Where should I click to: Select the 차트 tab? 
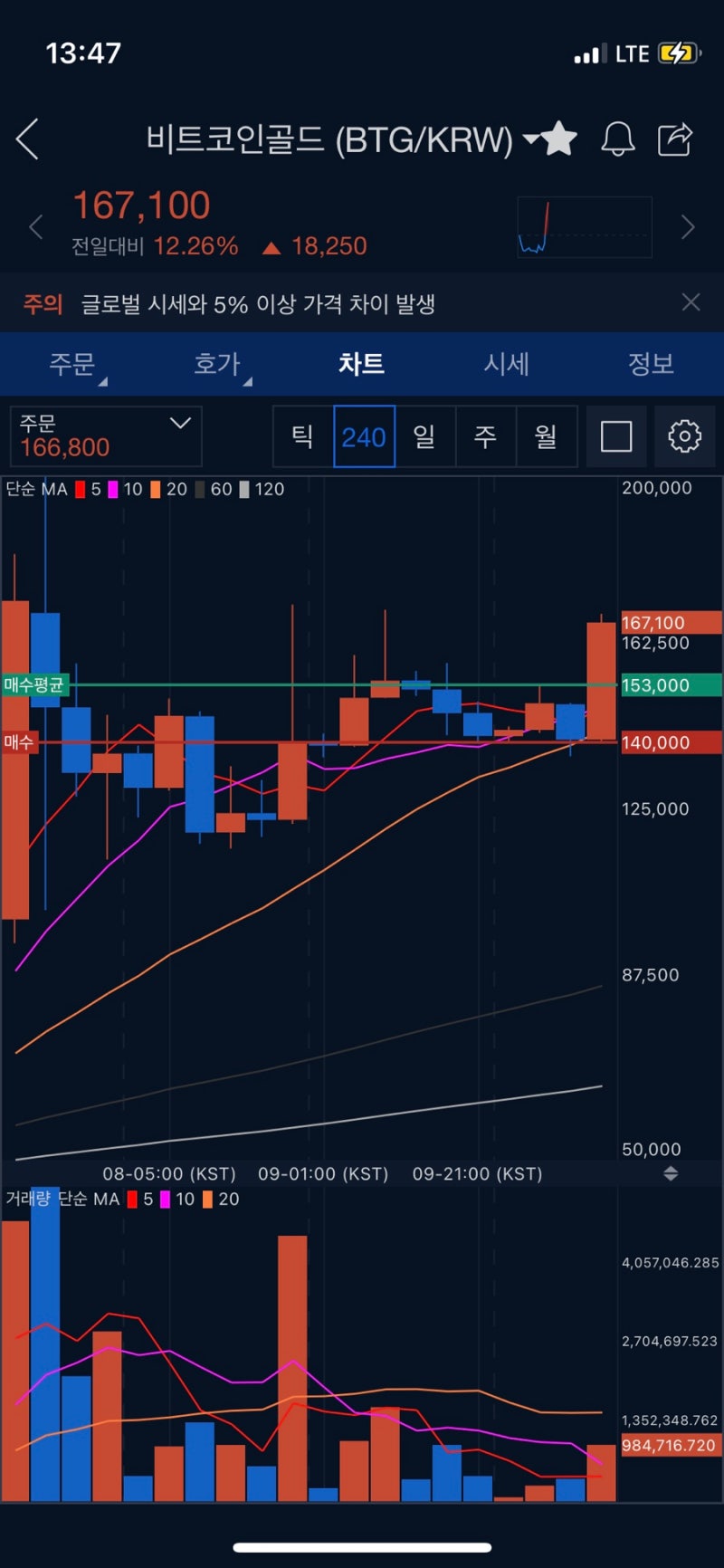click(362, 364)
